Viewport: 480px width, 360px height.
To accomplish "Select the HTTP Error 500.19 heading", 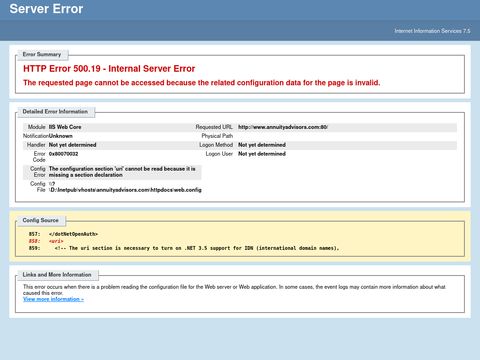I will (x=109, y=69).
